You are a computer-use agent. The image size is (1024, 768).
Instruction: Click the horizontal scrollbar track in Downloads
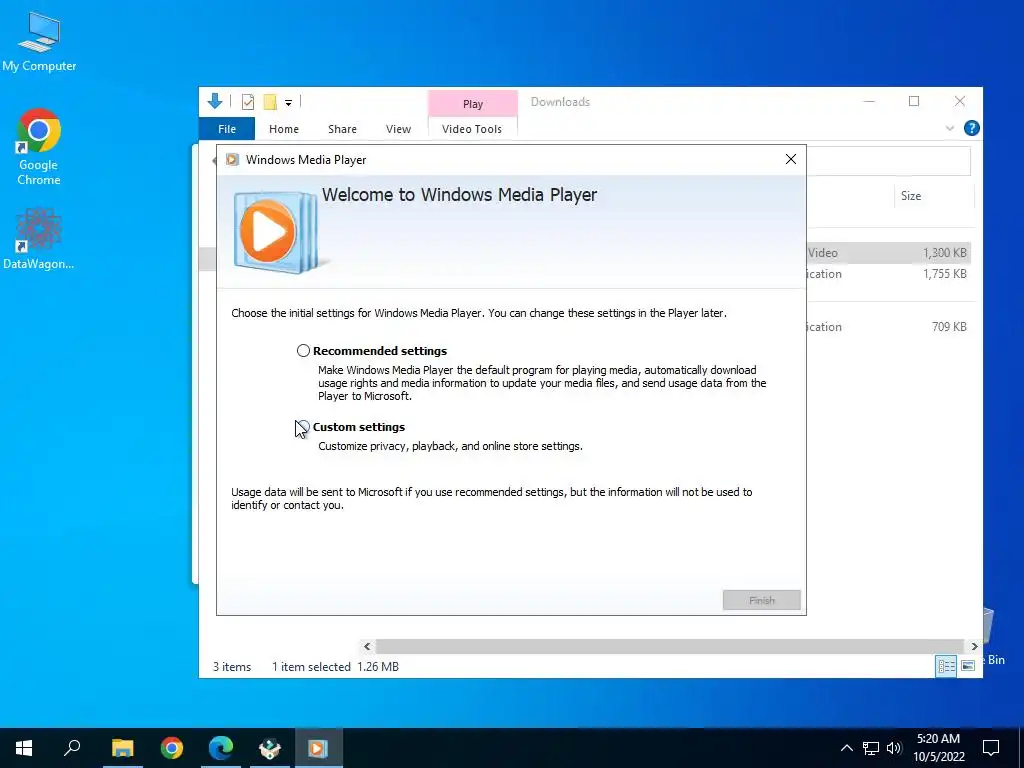[x=670, y=647]
